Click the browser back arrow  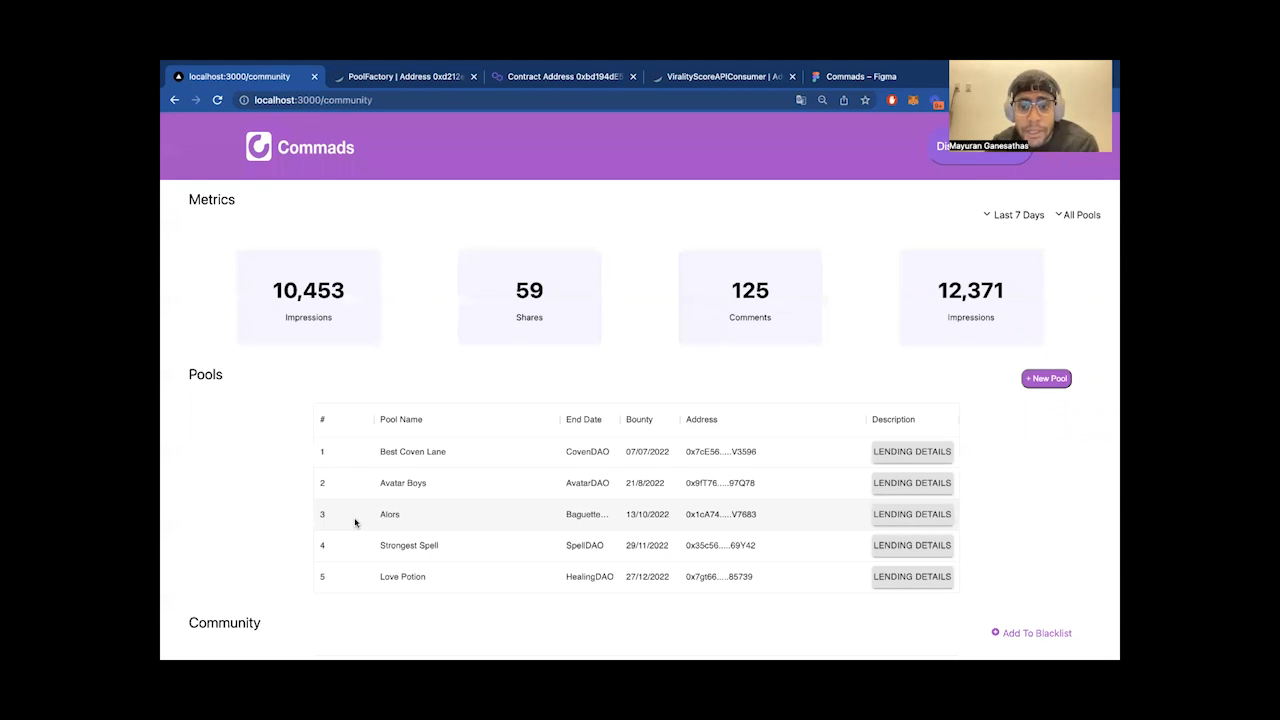[x=174, y=100]
